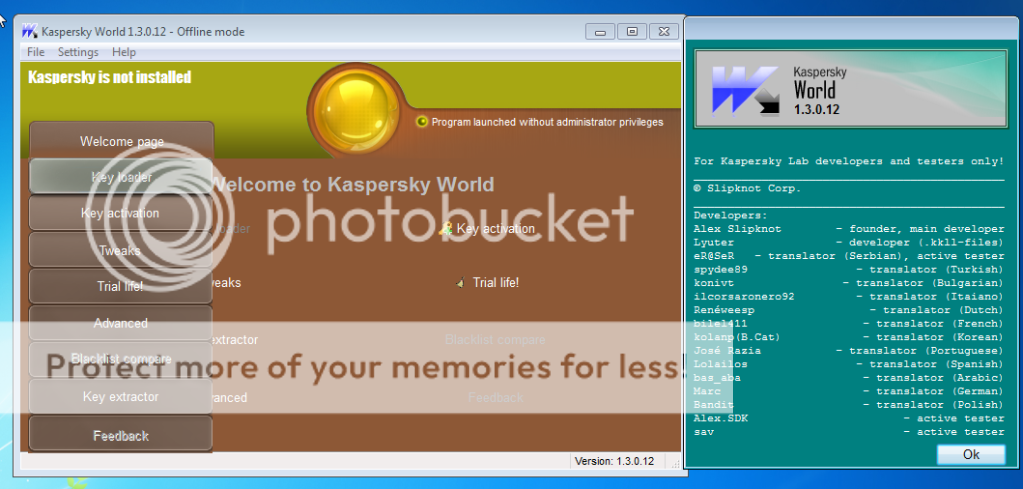The height and width of the screenshot is (489, 1023).
Task: Open the Help menu
Action: pyautogui.click(x=124, y=52)
